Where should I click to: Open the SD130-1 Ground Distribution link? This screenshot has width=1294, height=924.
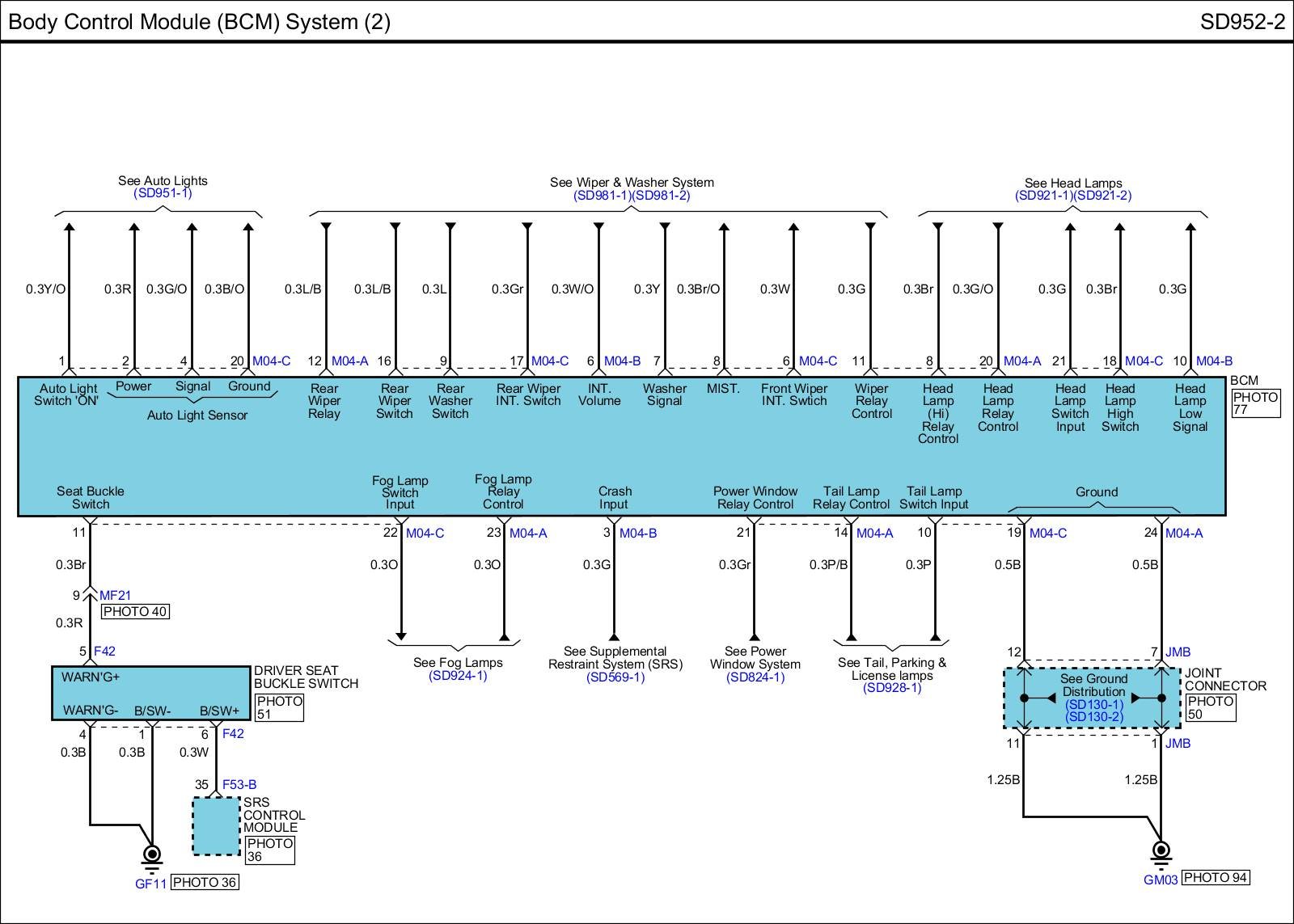point(1094,705)
